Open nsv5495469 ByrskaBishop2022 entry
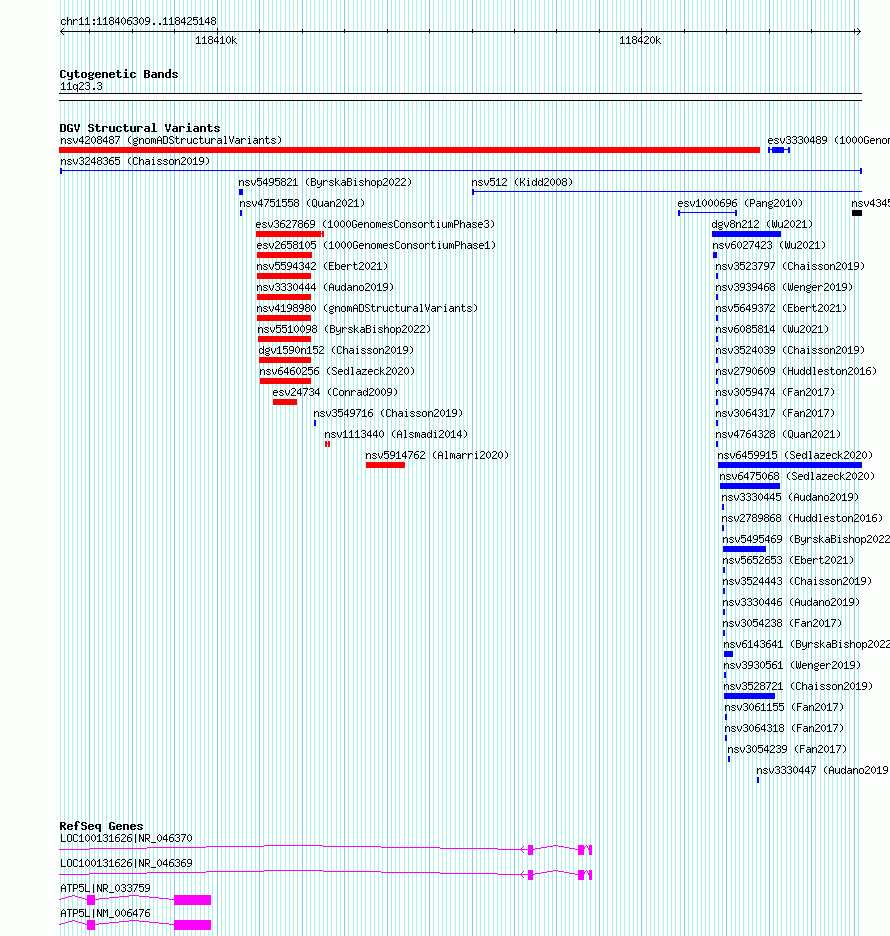890x936 pixels. pyautogui.click(x=806, y=539)
